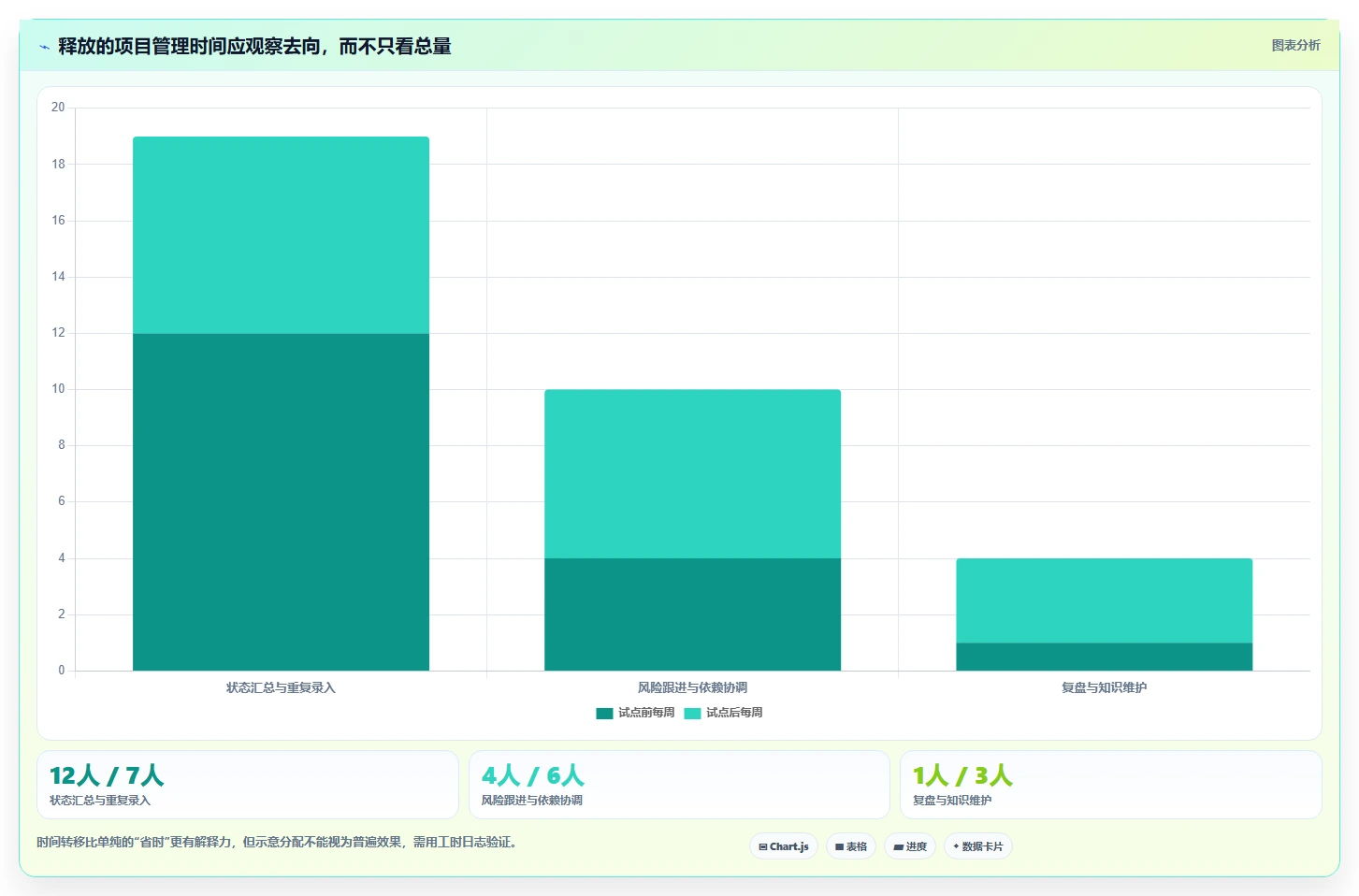
Task: Click the y-axis tick label 0
Action: point(62,671)
